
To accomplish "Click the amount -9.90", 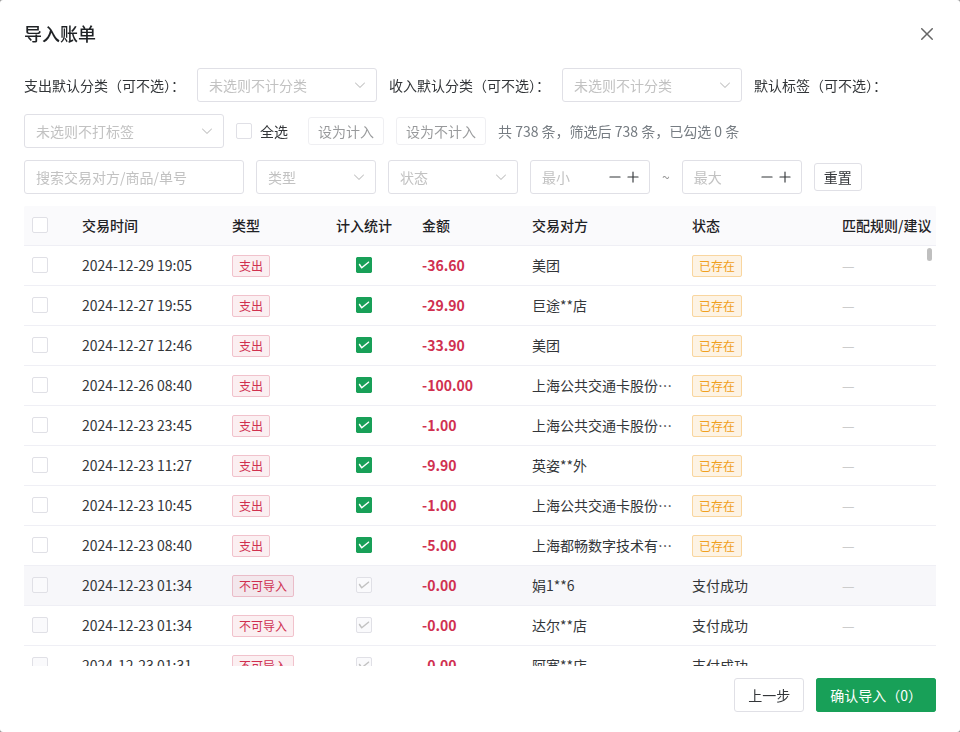I will point(439,466).
